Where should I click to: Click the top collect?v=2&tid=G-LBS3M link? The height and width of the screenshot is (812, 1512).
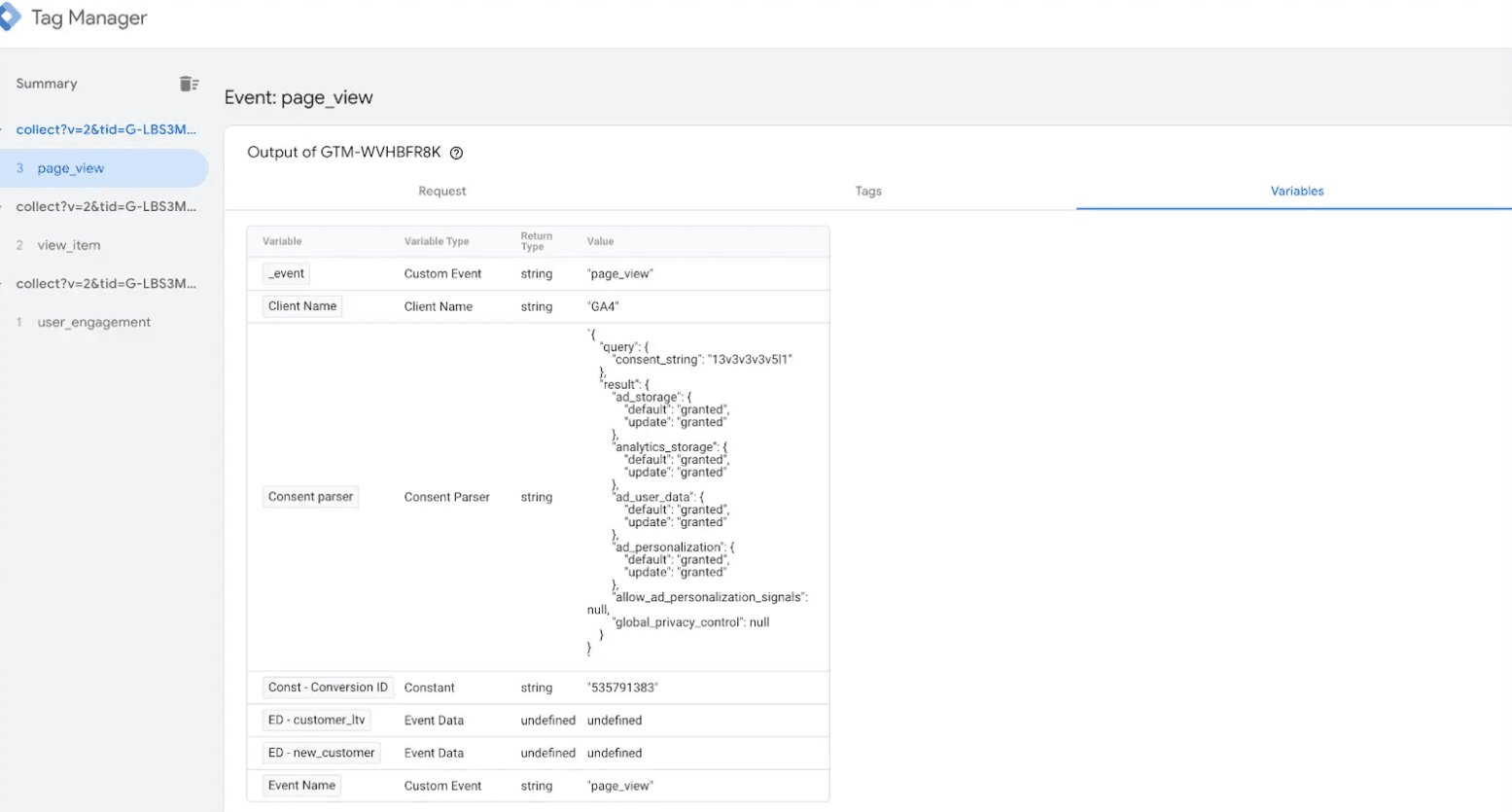107,129
